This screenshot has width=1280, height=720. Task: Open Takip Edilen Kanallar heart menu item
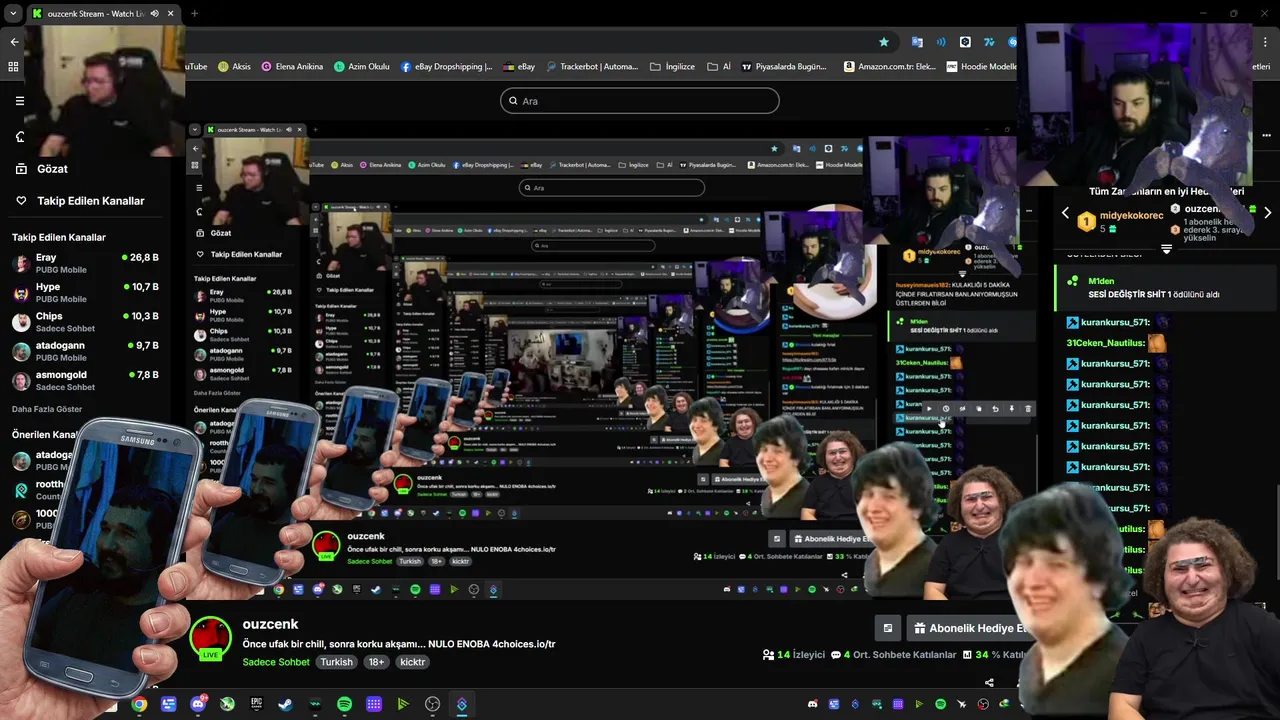(80, 201)
